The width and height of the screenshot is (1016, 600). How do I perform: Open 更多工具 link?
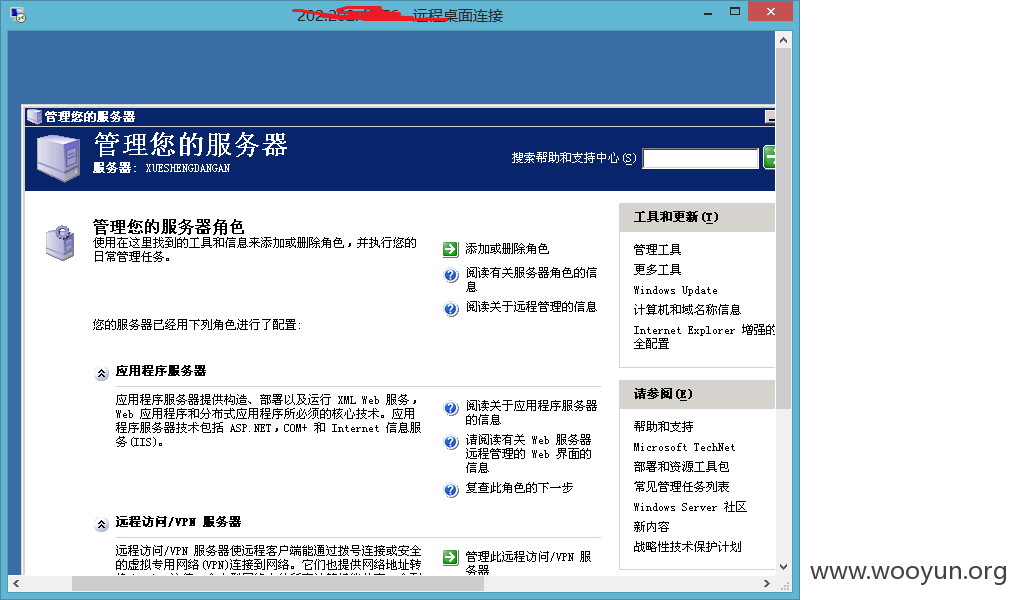coord(657,270)
